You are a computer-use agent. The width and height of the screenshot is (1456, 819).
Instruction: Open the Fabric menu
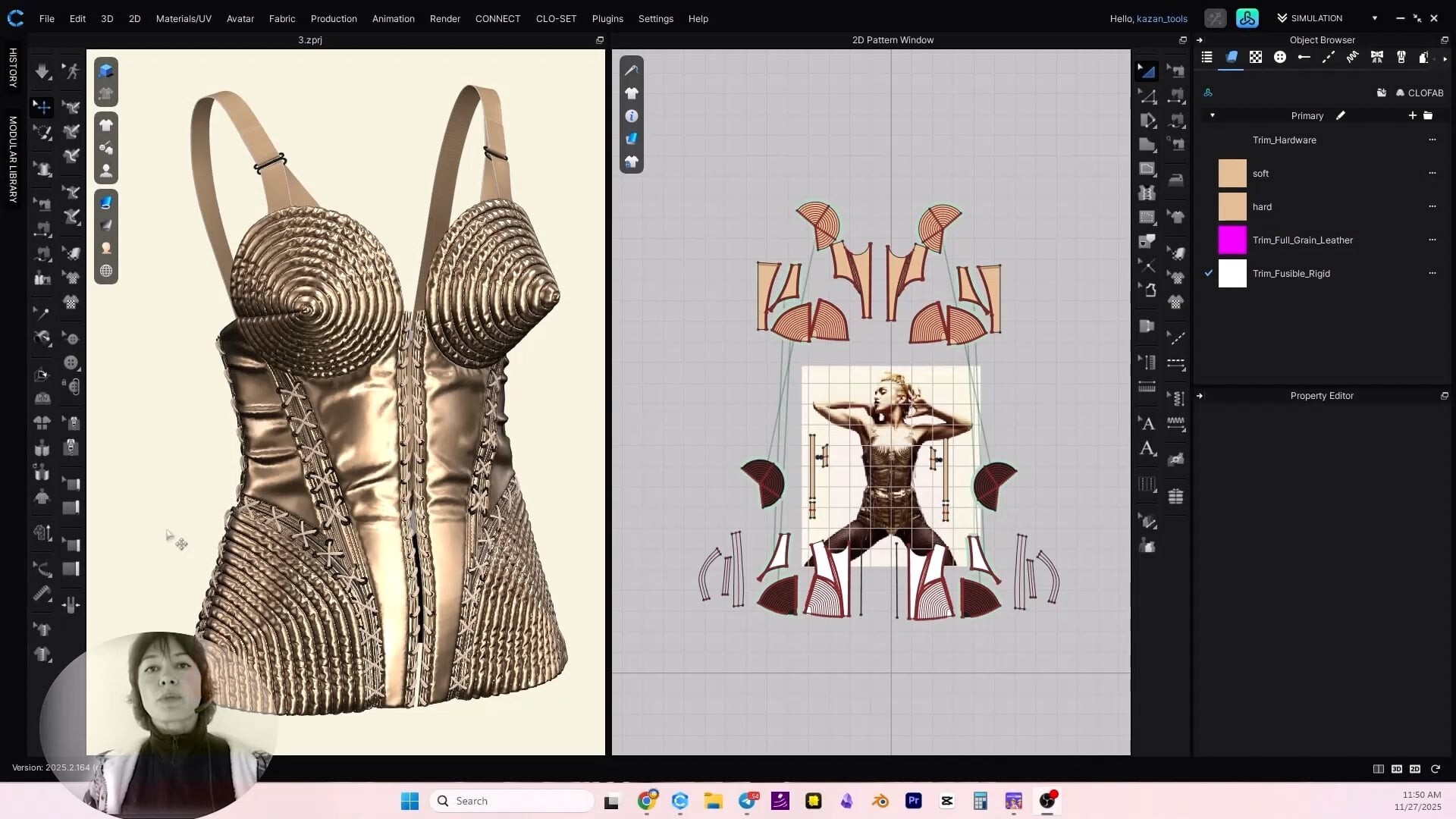point(281,18)
